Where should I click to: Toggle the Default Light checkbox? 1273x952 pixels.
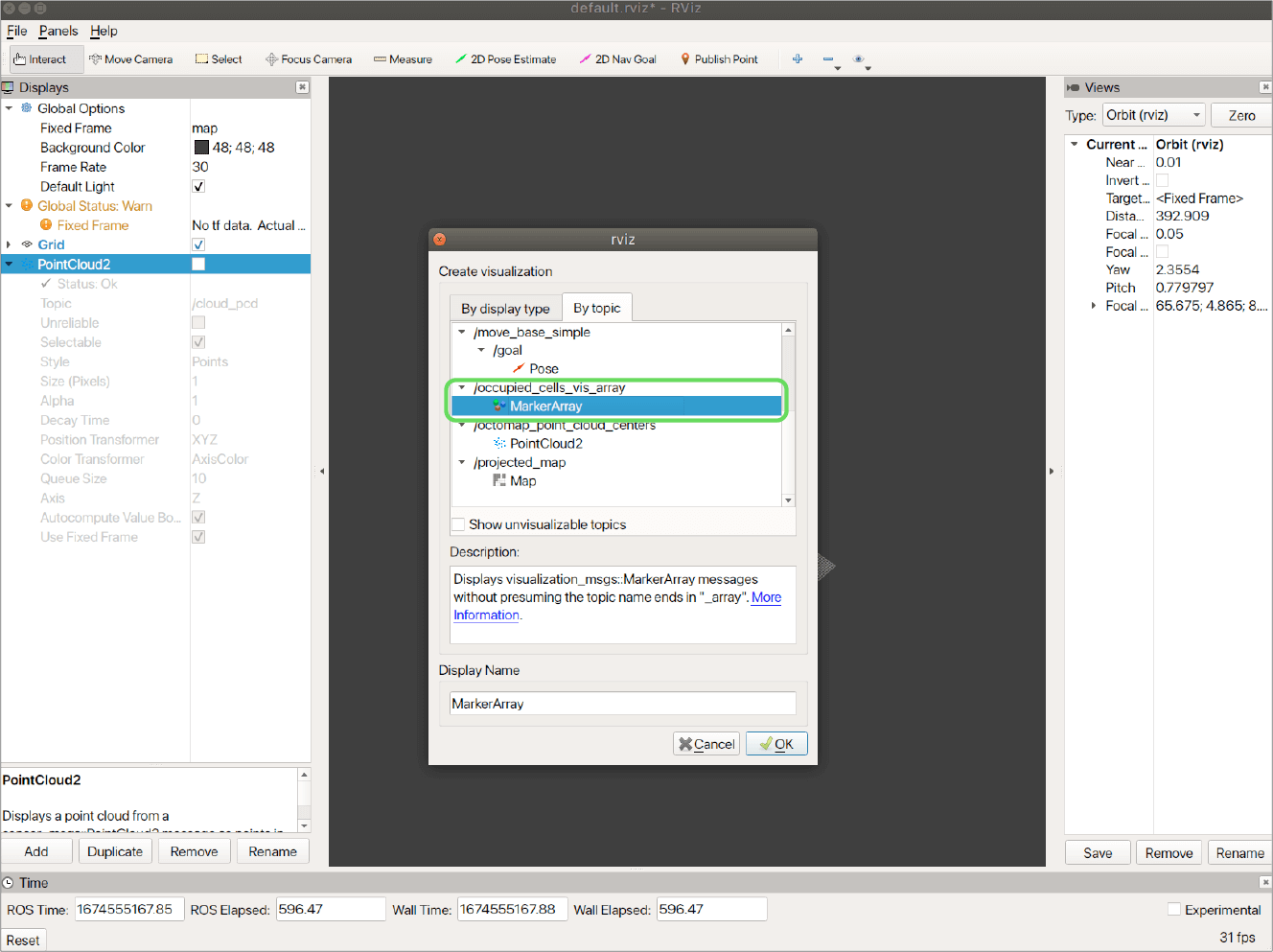tap(198, 186)
